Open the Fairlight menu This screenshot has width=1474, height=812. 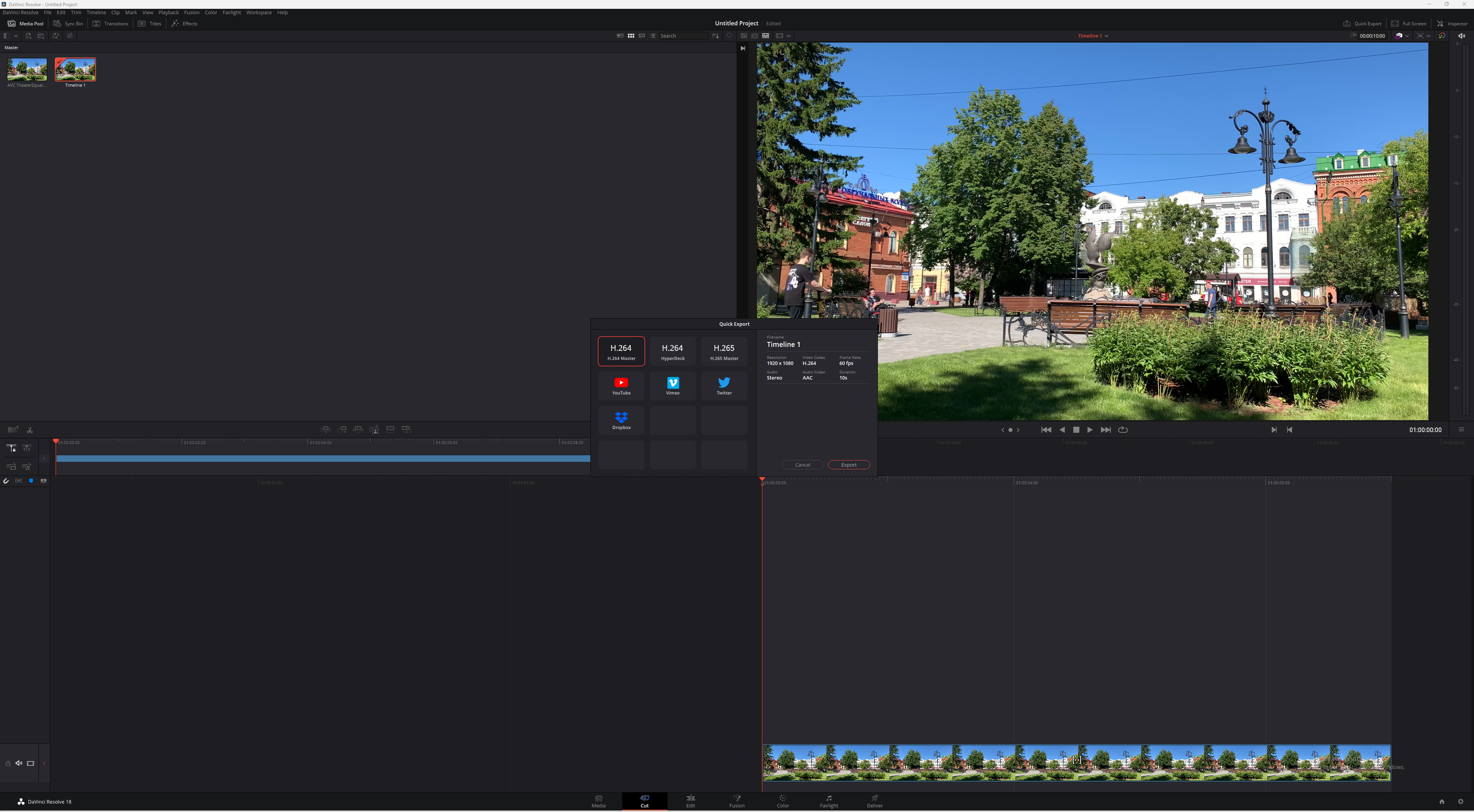click(x=232, y=13)
